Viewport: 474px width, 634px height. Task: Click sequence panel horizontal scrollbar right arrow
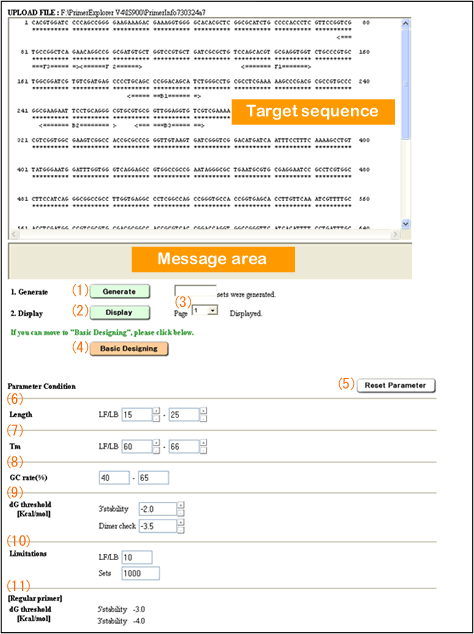[x=396, y=235]
